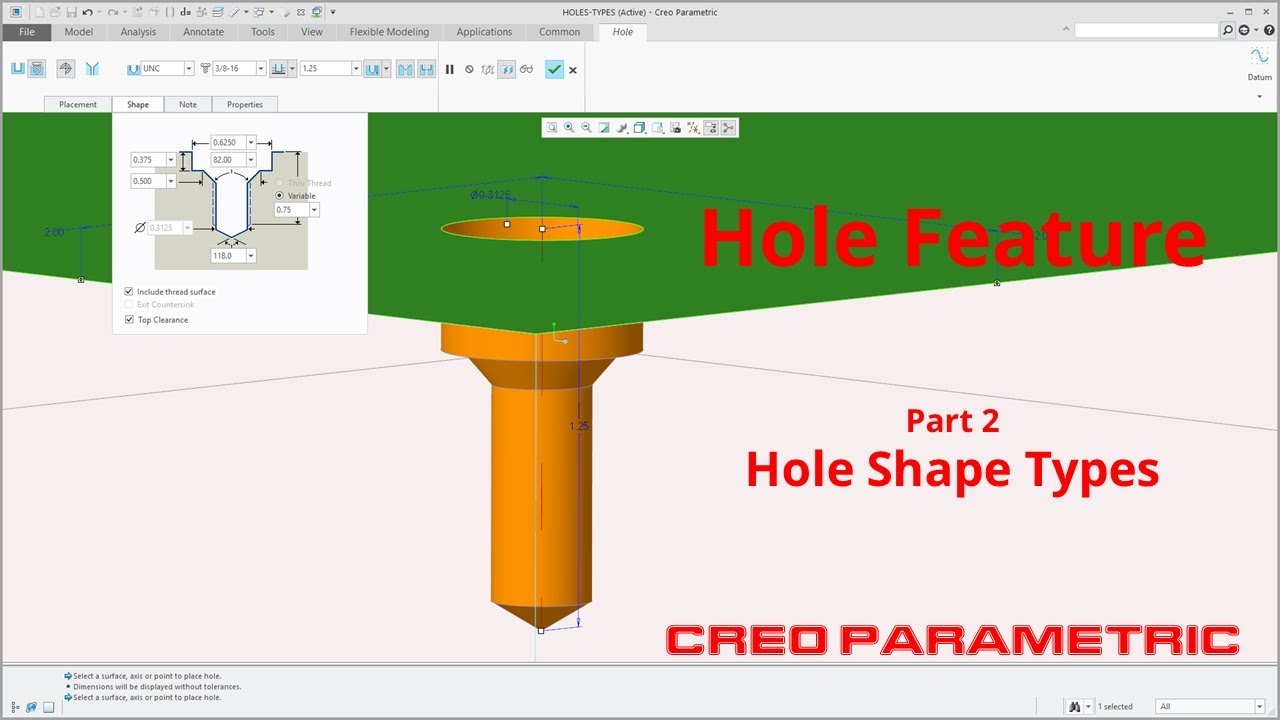Expand the 0.375 counterbore depth dropdown
The height and width of the screenshot is (720, 1280).
pos(171,160)
